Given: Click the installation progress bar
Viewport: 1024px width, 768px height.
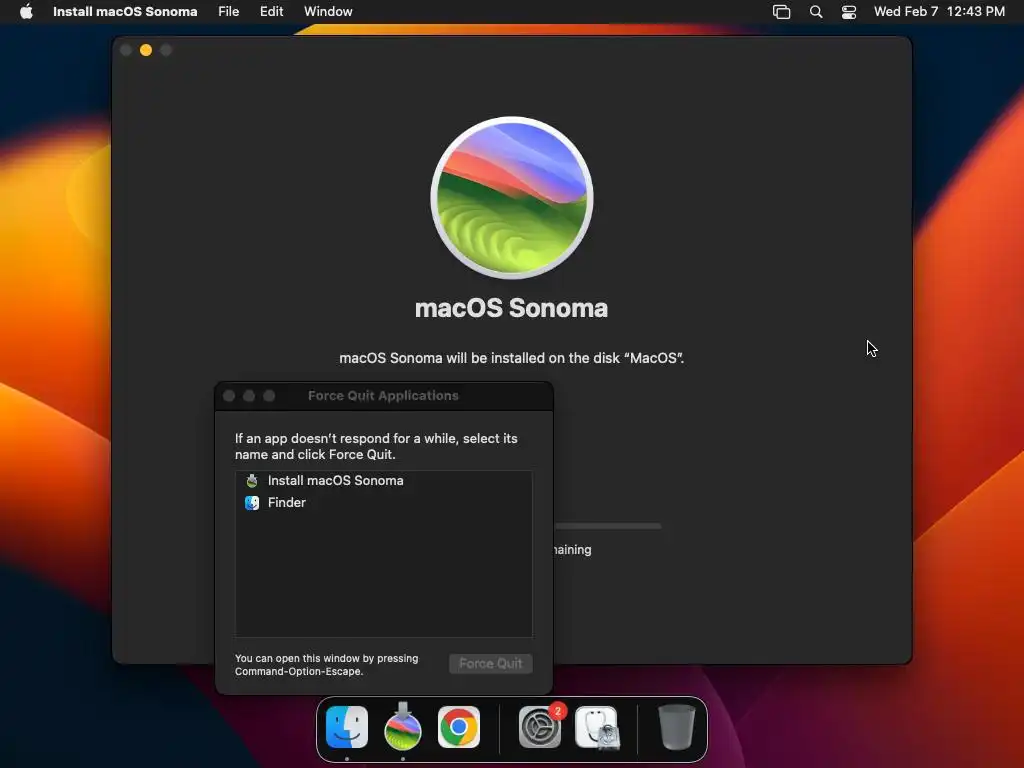Looking at the screenshot, I should click(x=607, y=526).
